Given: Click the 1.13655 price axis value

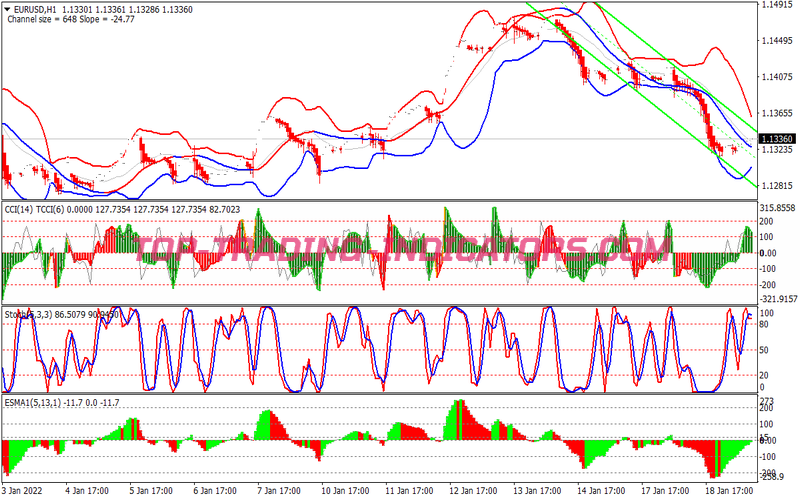Looking at the screenshot, I should click(x=777, y=113).
